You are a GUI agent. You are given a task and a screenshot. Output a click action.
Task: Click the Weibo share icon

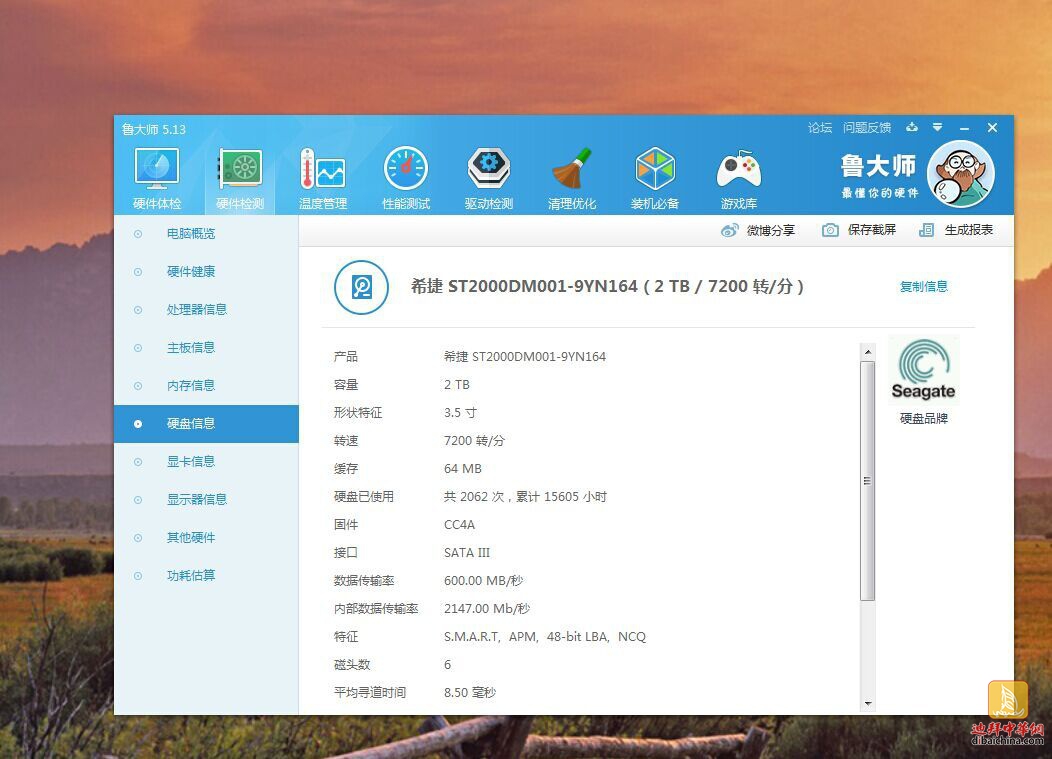[x=729, y=230]
